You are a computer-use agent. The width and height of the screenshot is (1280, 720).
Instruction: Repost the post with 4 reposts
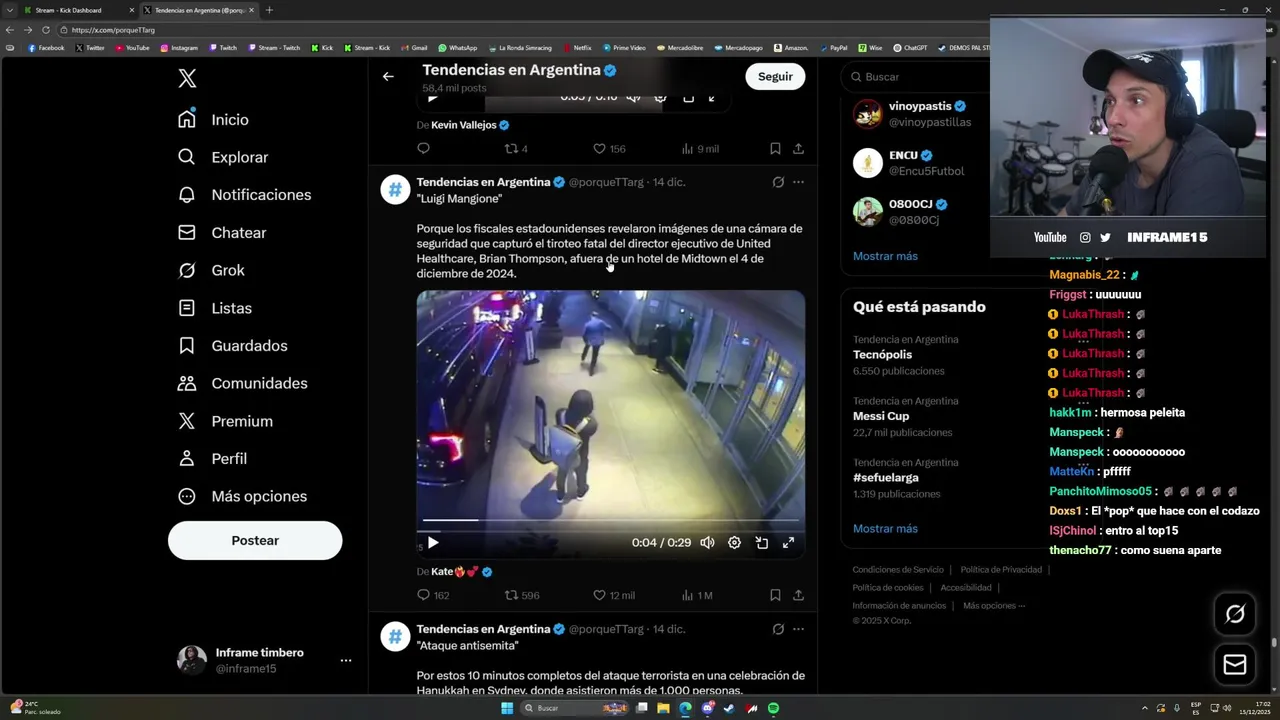516,148
